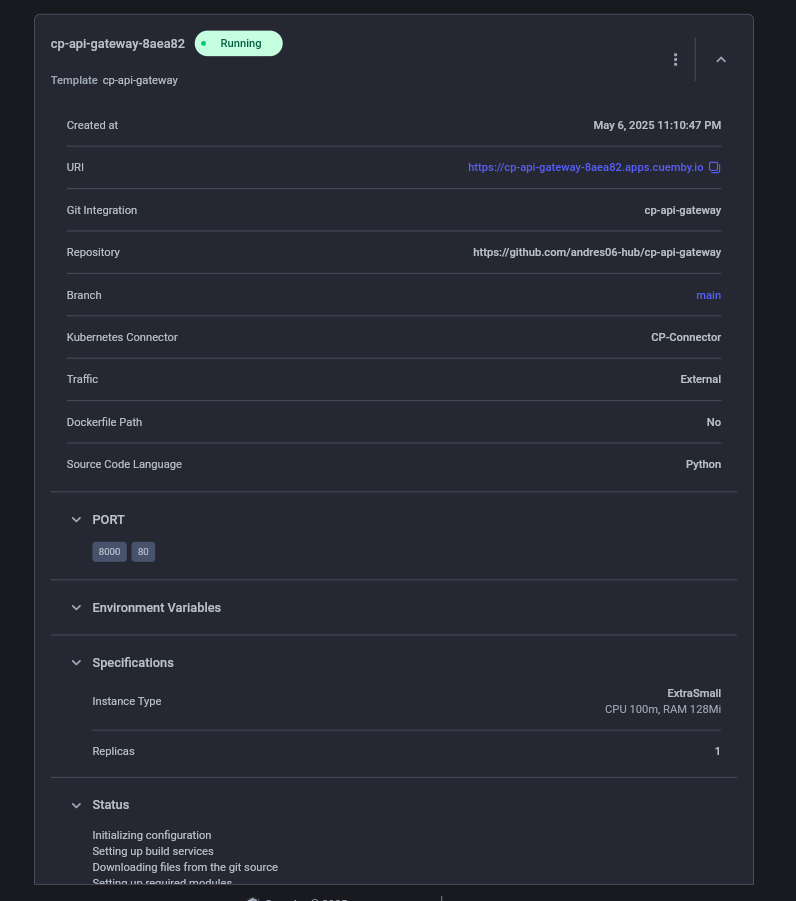This screenshot has height=901, width=796.
Task: Select the 80 port chip
Action: point(143,551)
